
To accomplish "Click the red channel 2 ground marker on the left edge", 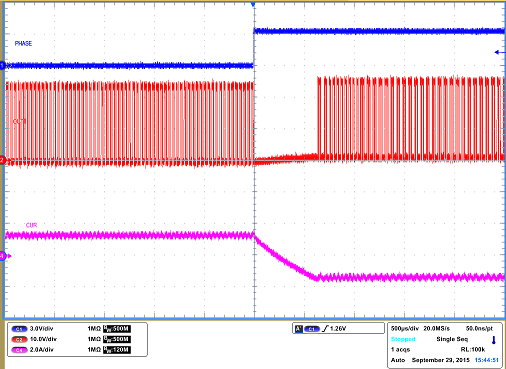I will point(3,161).
